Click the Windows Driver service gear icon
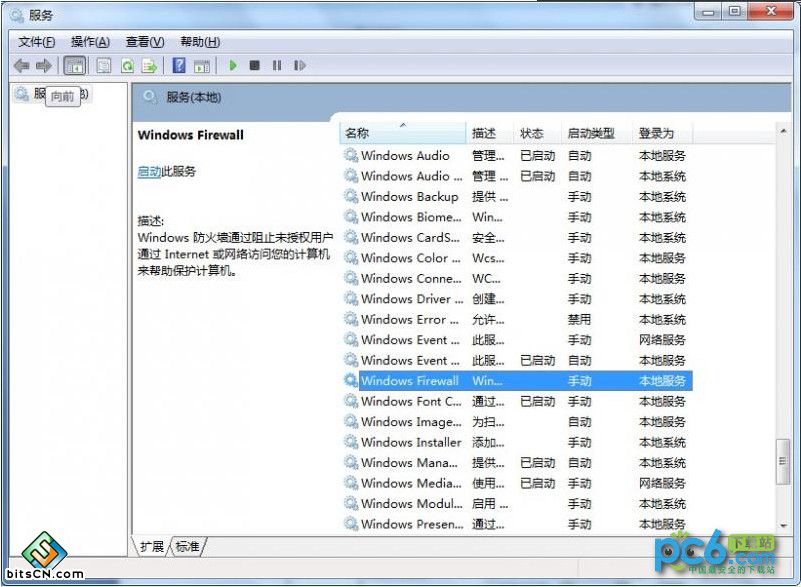The height and width of the screenshot is (587, 801). [x=351, y=299]
